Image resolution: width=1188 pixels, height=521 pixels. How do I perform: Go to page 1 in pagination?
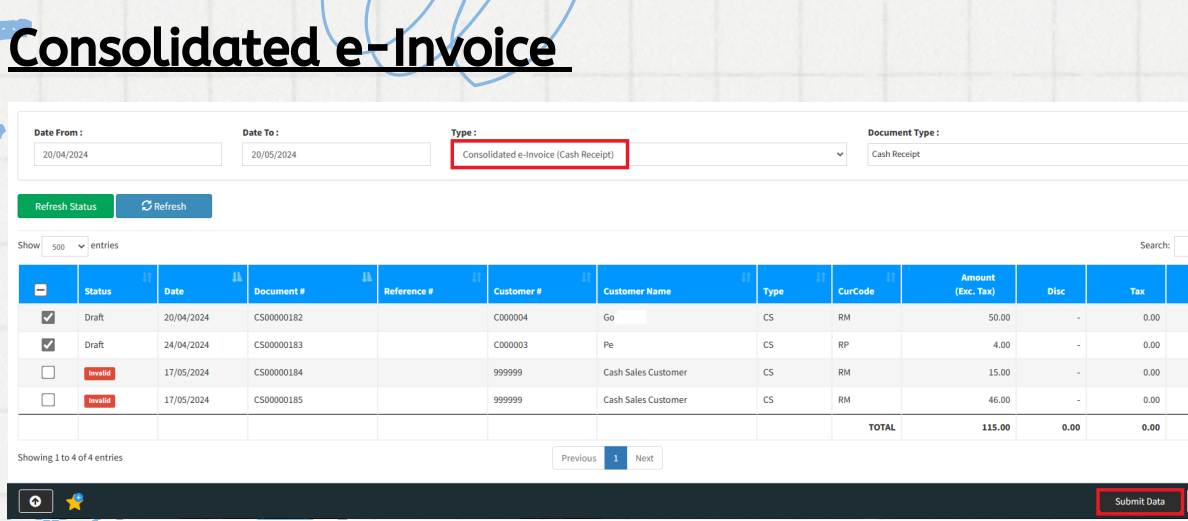click(x=616, y=458)
